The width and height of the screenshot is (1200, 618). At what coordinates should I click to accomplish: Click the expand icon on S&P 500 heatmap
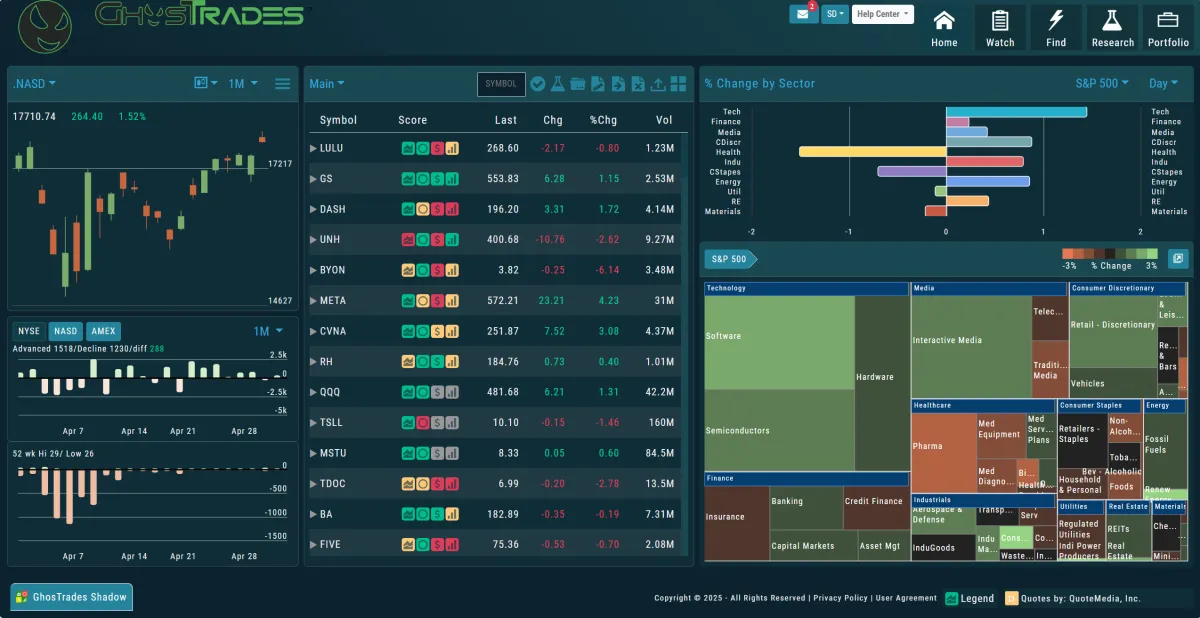click(1178, 259)
